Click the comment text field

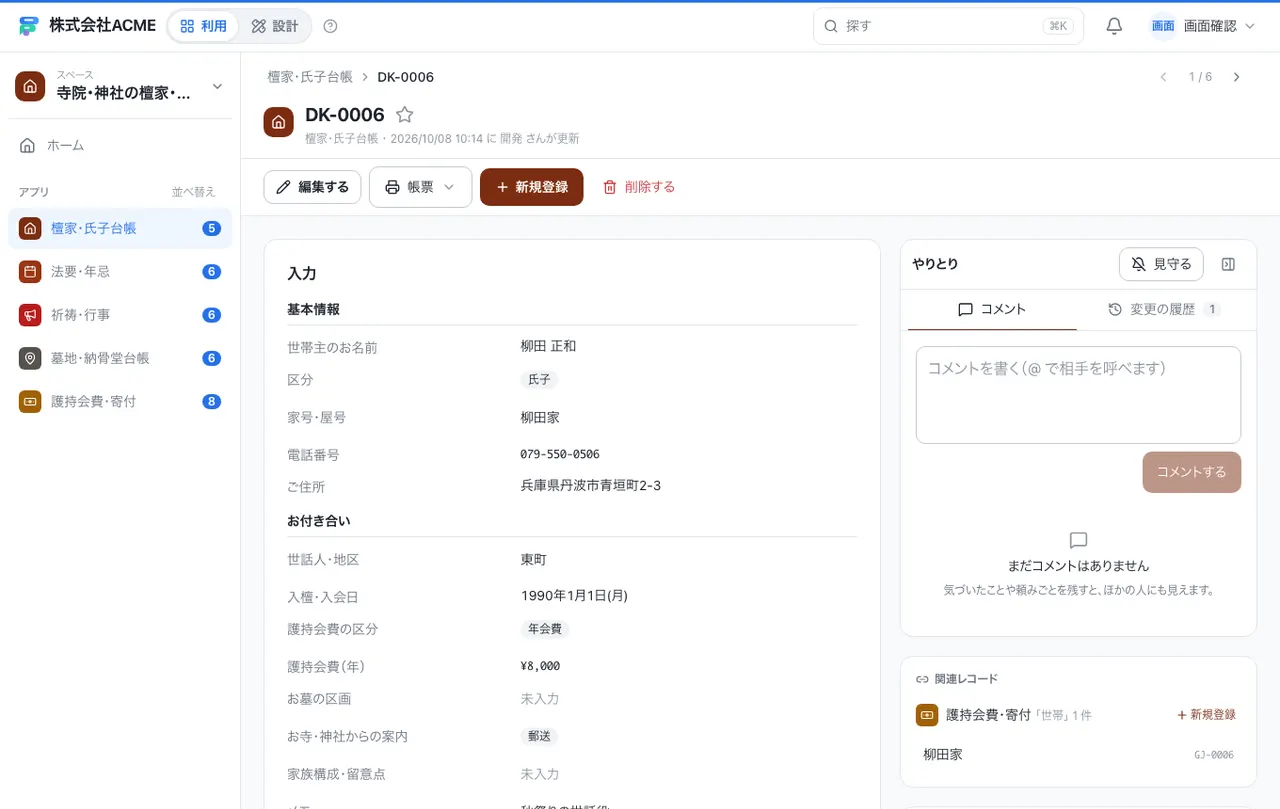coord(1078,395)
